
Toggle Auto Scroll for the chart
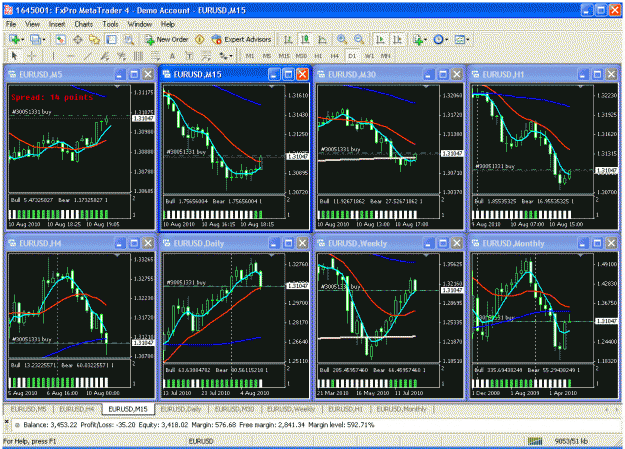[380, 39]
